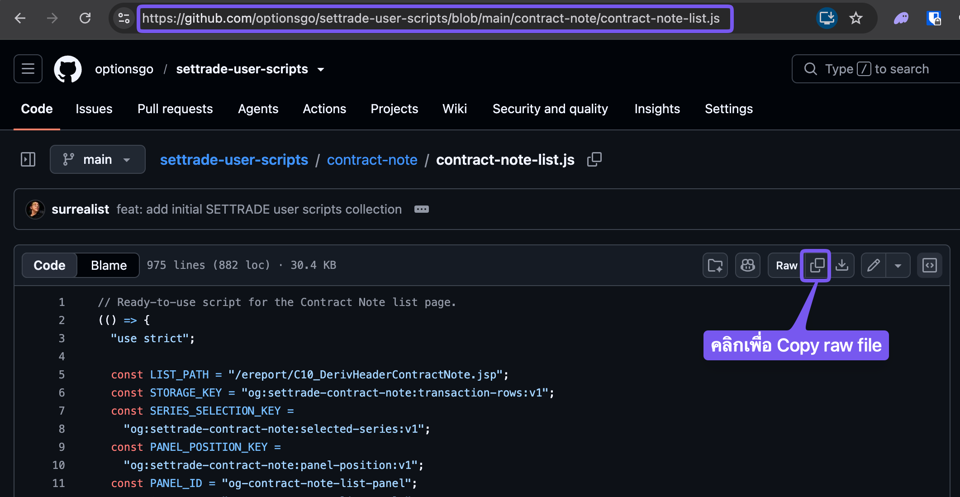Open more edit options dropdown
Screen dimensions: 960x497
tap(898, 265)
